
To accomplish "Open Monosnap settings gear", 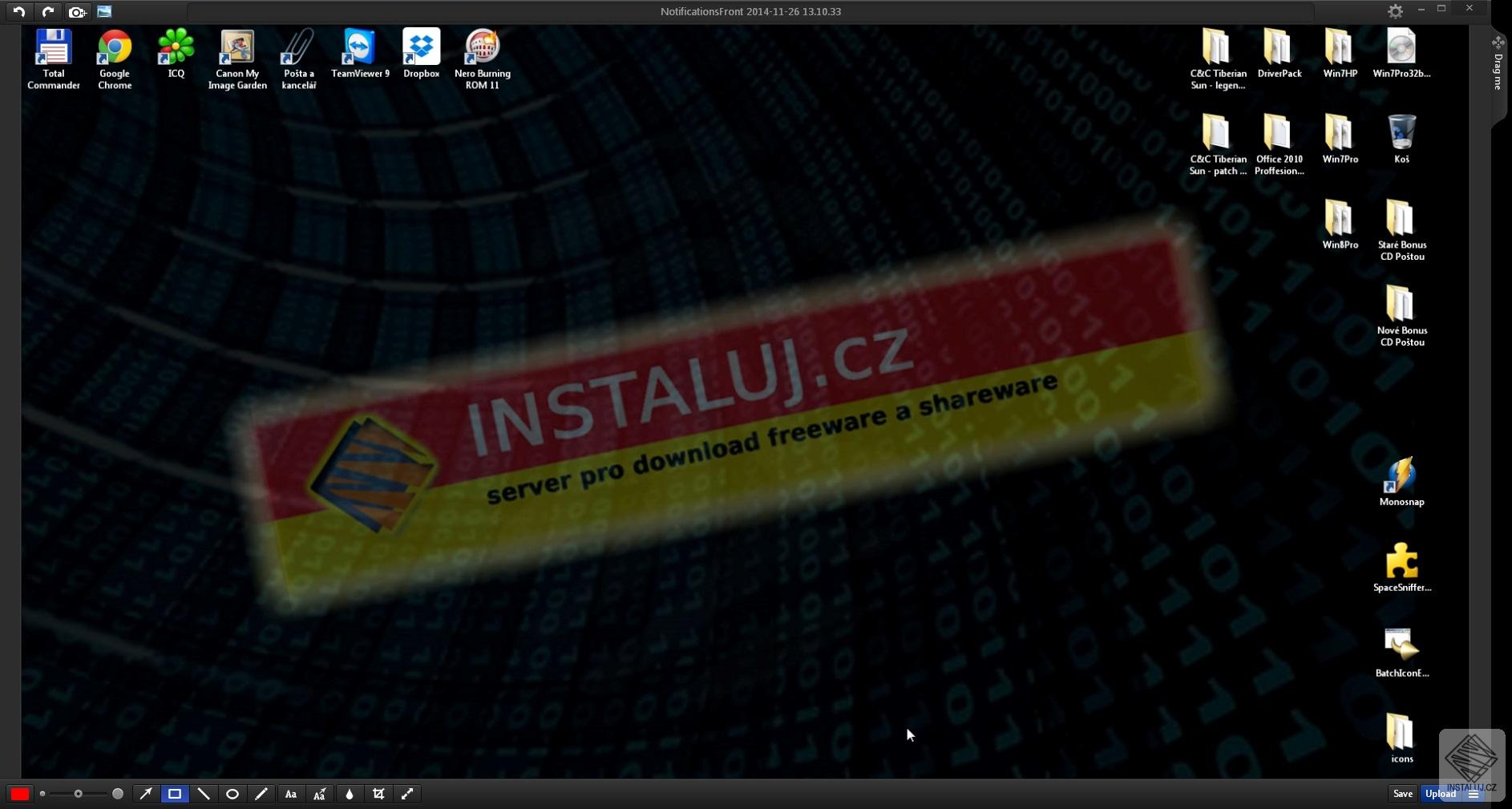I will [1395, 11].
